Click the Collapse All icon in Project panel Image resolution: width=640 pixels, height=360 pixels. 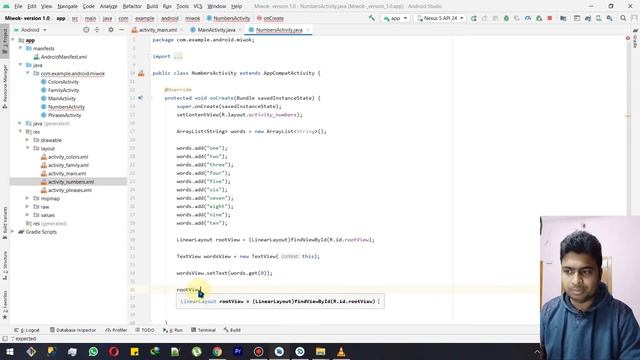click(97, 30)
